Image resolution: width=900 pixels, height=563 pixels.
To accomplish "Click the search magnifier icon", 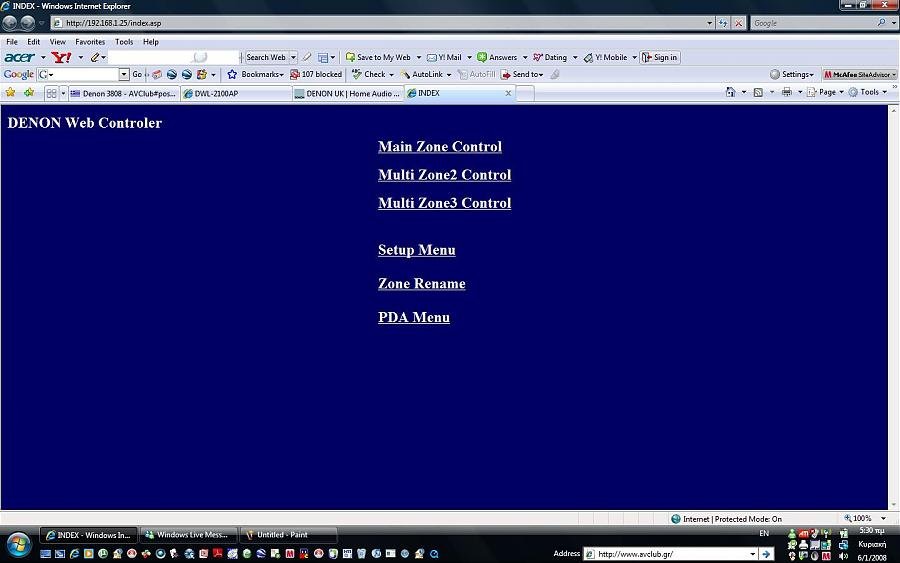I will [881, 23].
